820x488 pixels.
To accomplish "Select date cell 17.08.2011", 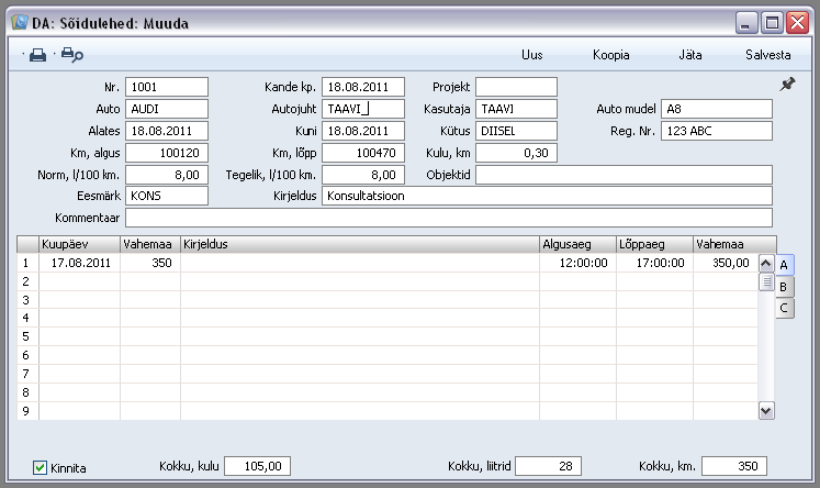I will pos(79,263).
